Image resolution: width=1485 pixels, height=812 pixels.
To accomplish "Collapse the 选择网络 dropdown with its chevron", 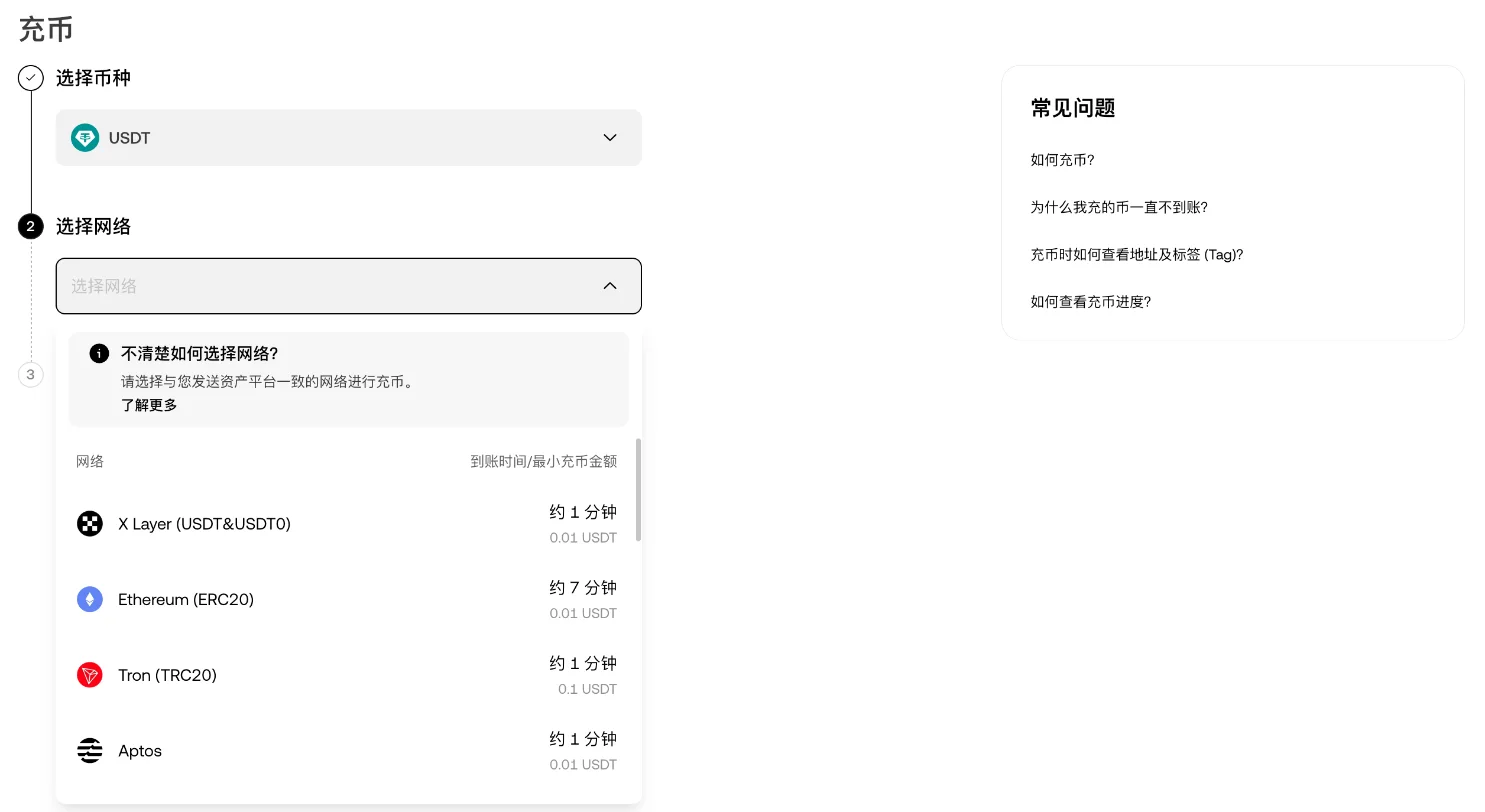I will [x=610, y=286].
